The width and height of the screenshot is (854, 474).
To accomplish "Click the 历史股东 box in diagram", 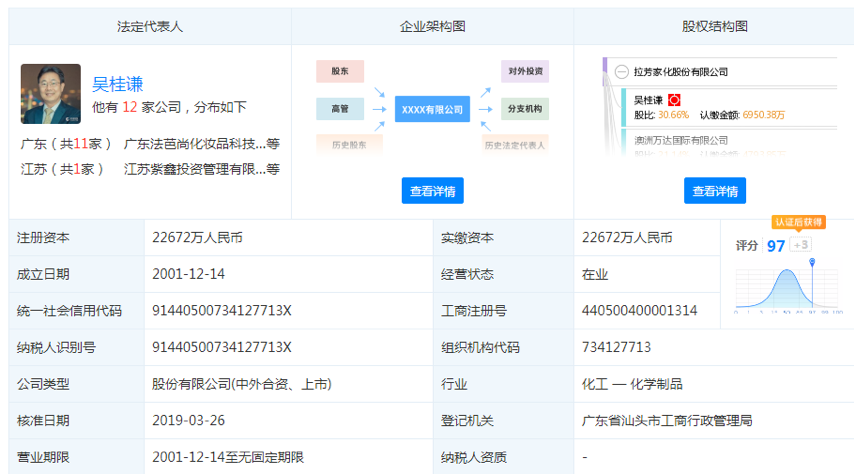I will click(x=340, y=145).
